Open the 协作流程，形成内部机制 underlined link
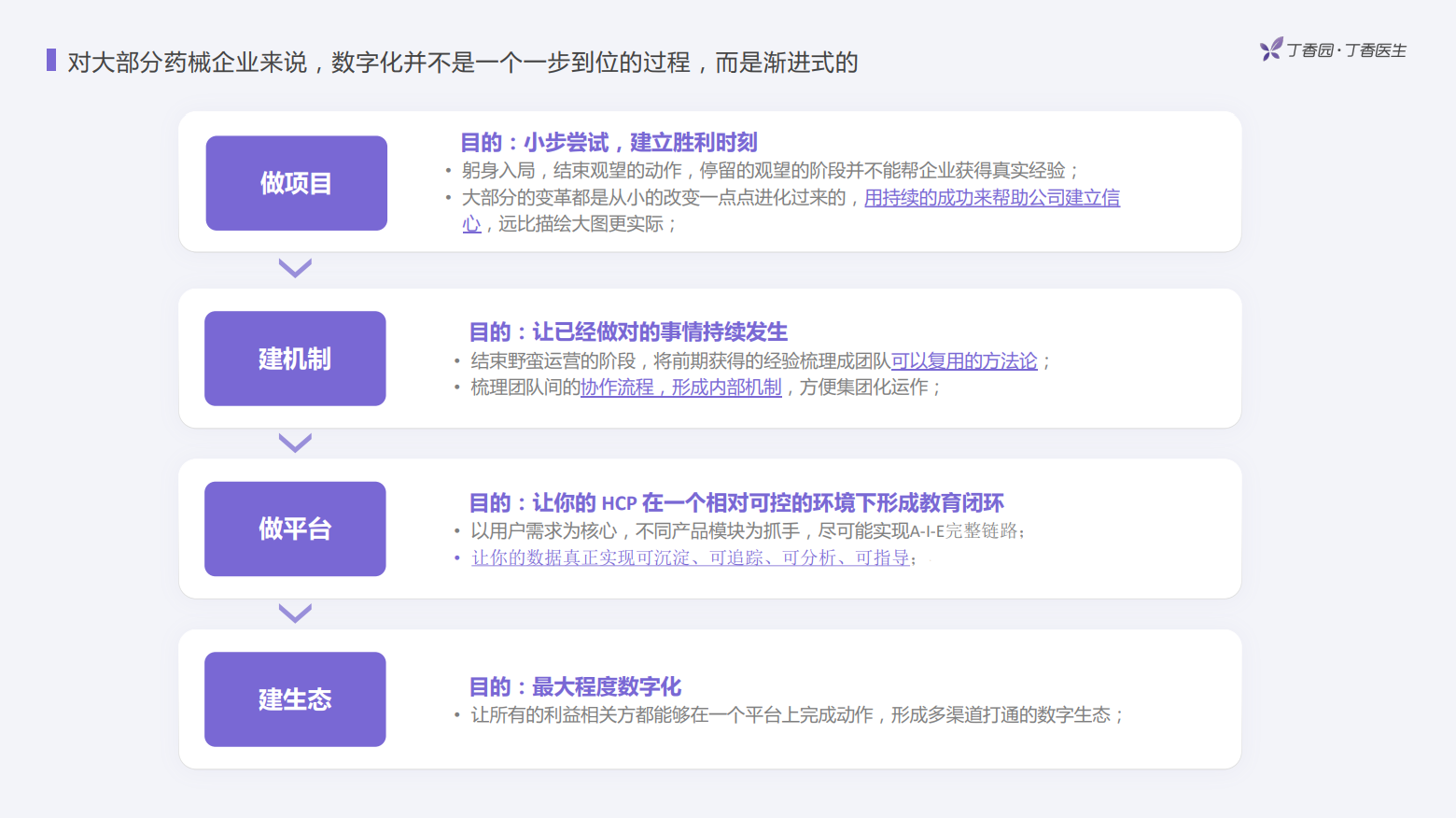The height and width of the screenshot is (818, 1456). click(x=680, y=388)
